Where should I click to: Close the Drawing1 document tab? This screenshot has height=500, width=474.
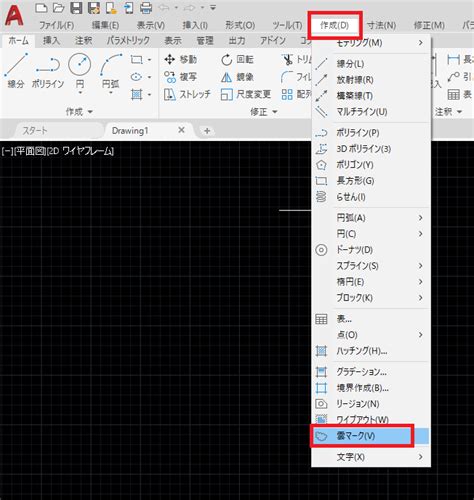coord(181,130)
